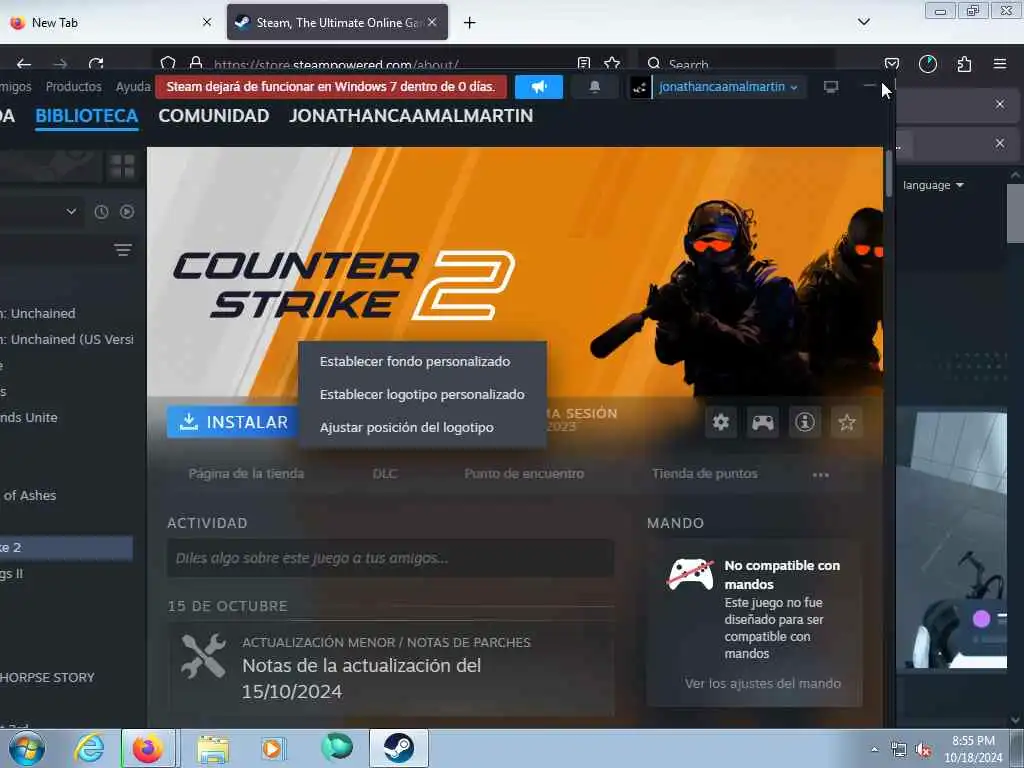Switch library to grid view icon
This screenshot has width=1024, height=768.
[122, 166]
